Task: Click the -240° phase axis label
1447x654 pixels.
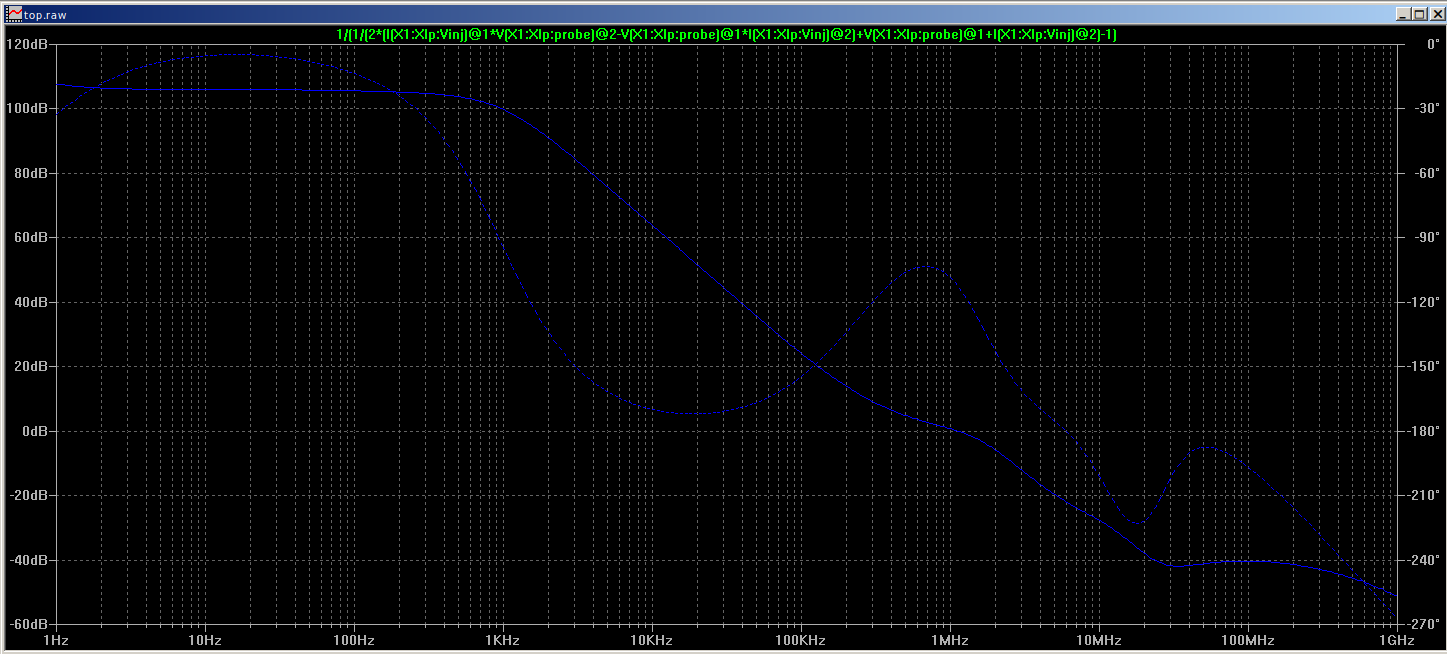Action: [x=1421, y=560]
